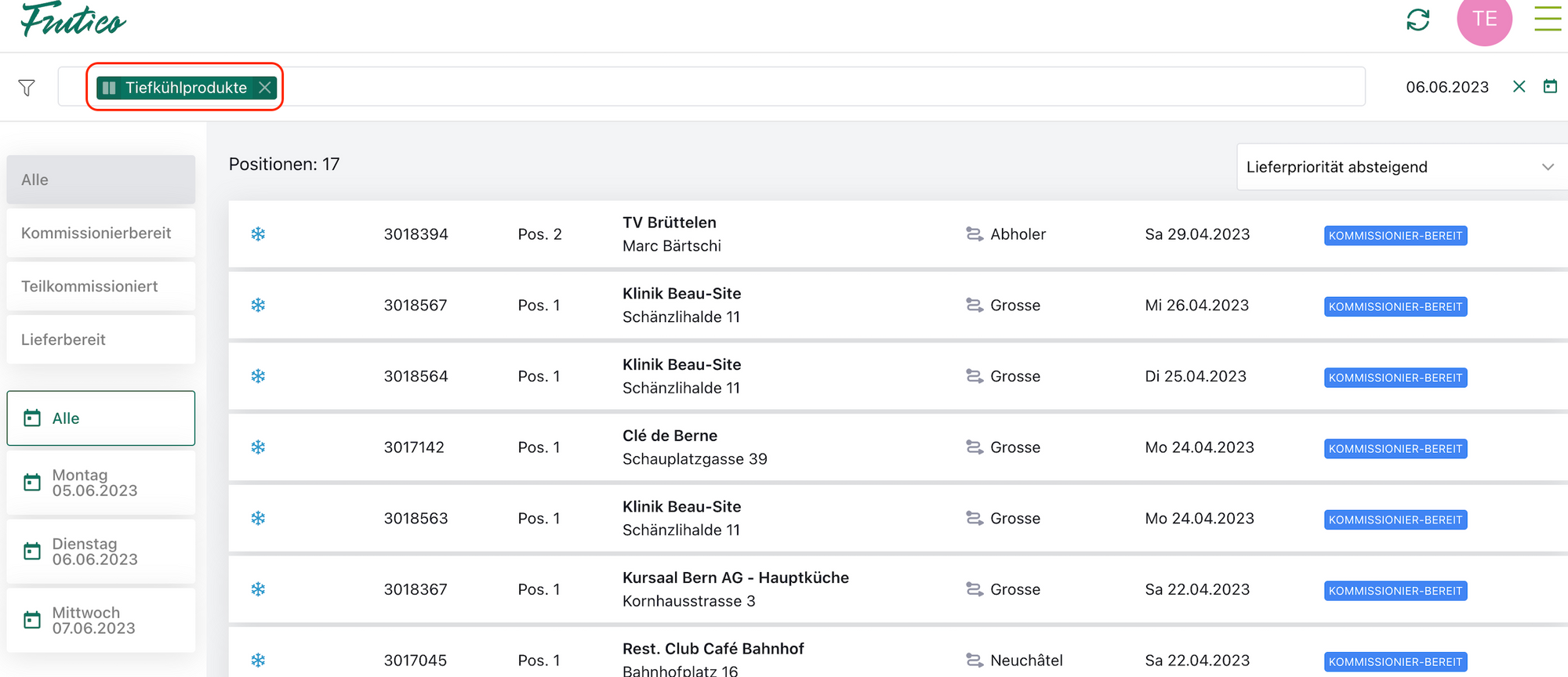Open Lieferpriorität absteigend sort dropdown

[x=1399, y=167]
